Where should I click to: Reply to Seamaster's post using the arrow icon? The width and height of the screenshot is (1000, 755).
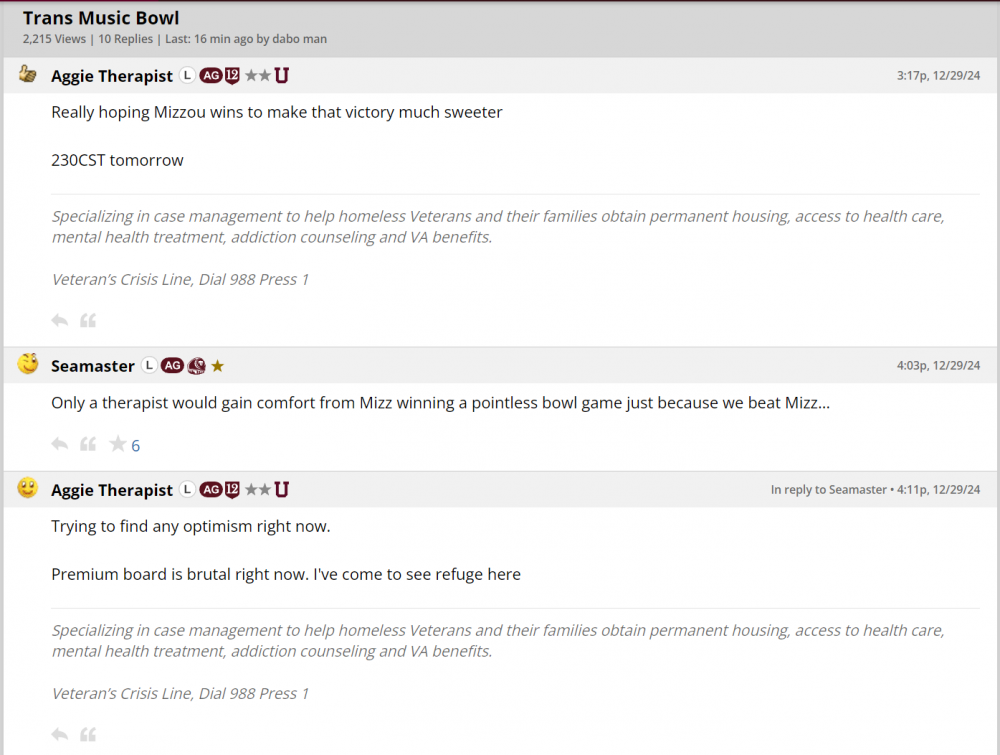tap(60, 444)
